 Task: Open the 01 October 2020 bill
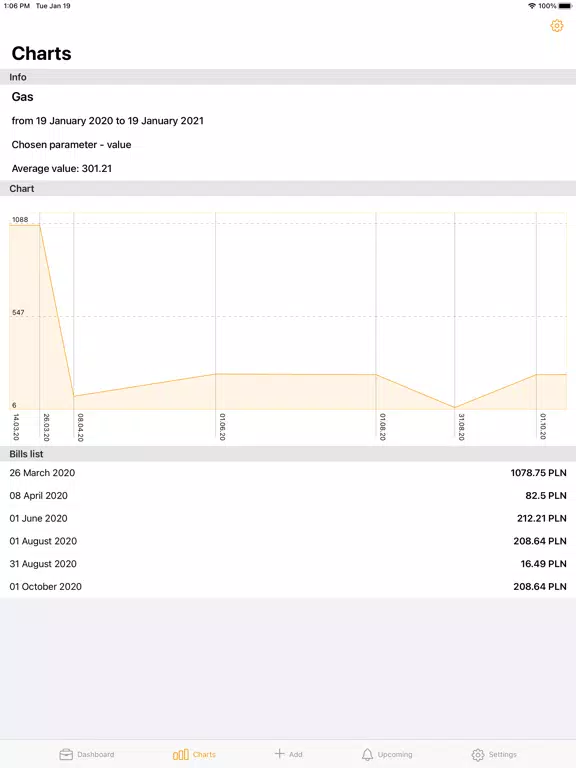click(x=288, y=586)
